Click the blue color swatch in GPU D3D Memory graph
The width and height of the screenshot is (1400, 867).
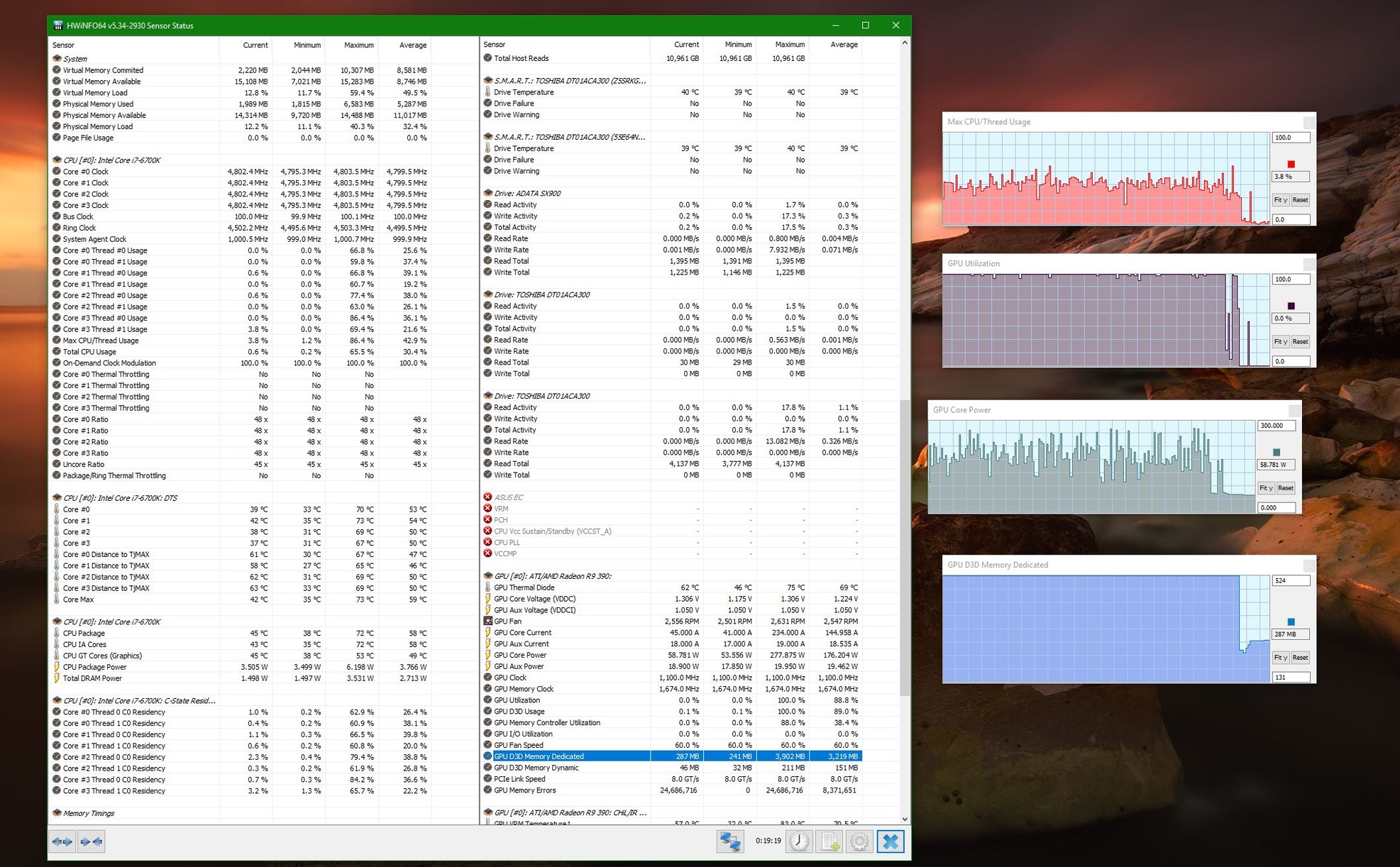1291,622
